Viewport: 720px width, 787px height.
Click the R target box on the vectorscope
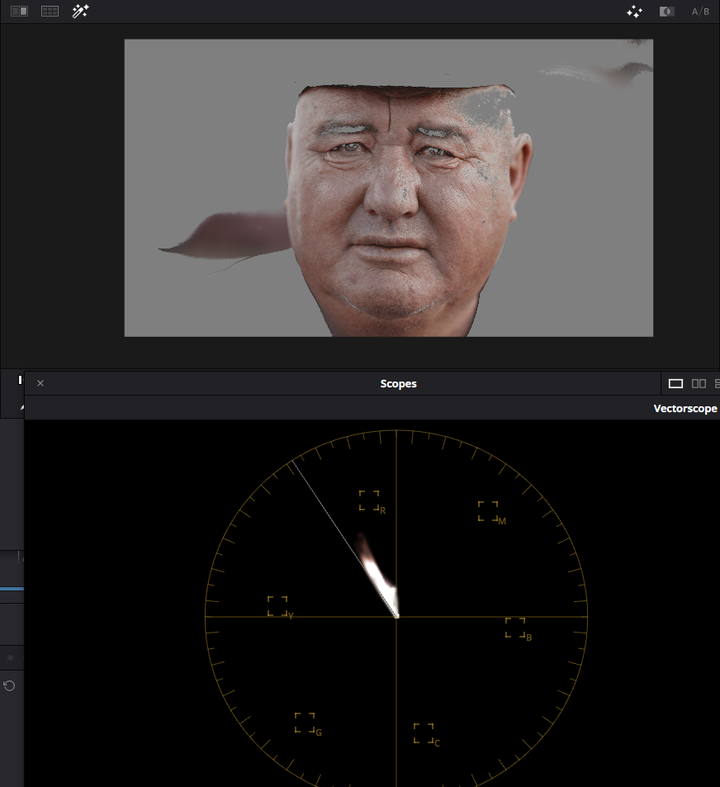click(x=369, y=500)
